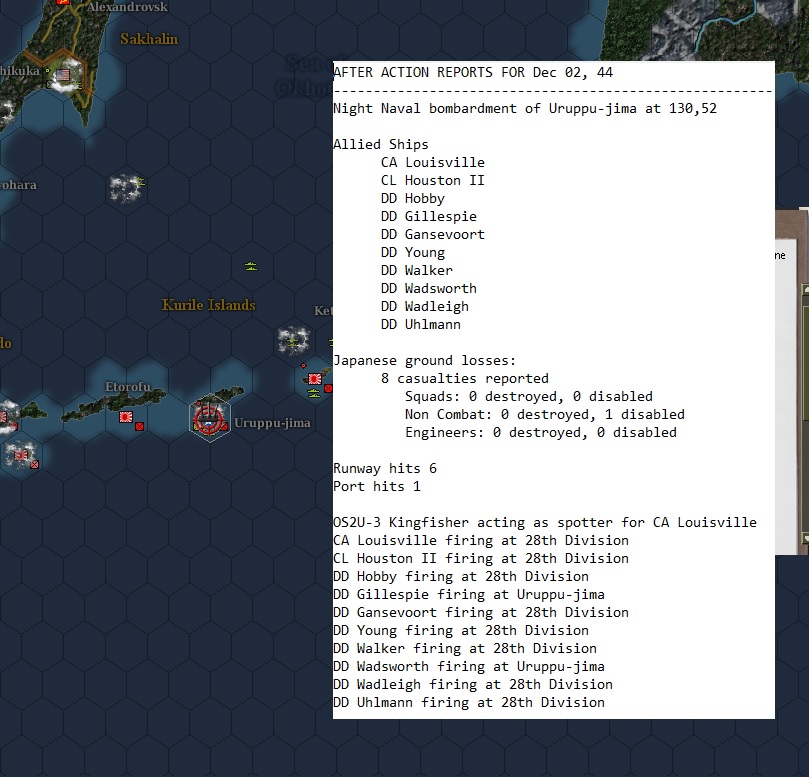Click the 'Non Combat: 0 destroyed, 1 disabled' line
The height and width of the screenshot is (777, 809).
(545, 415)
